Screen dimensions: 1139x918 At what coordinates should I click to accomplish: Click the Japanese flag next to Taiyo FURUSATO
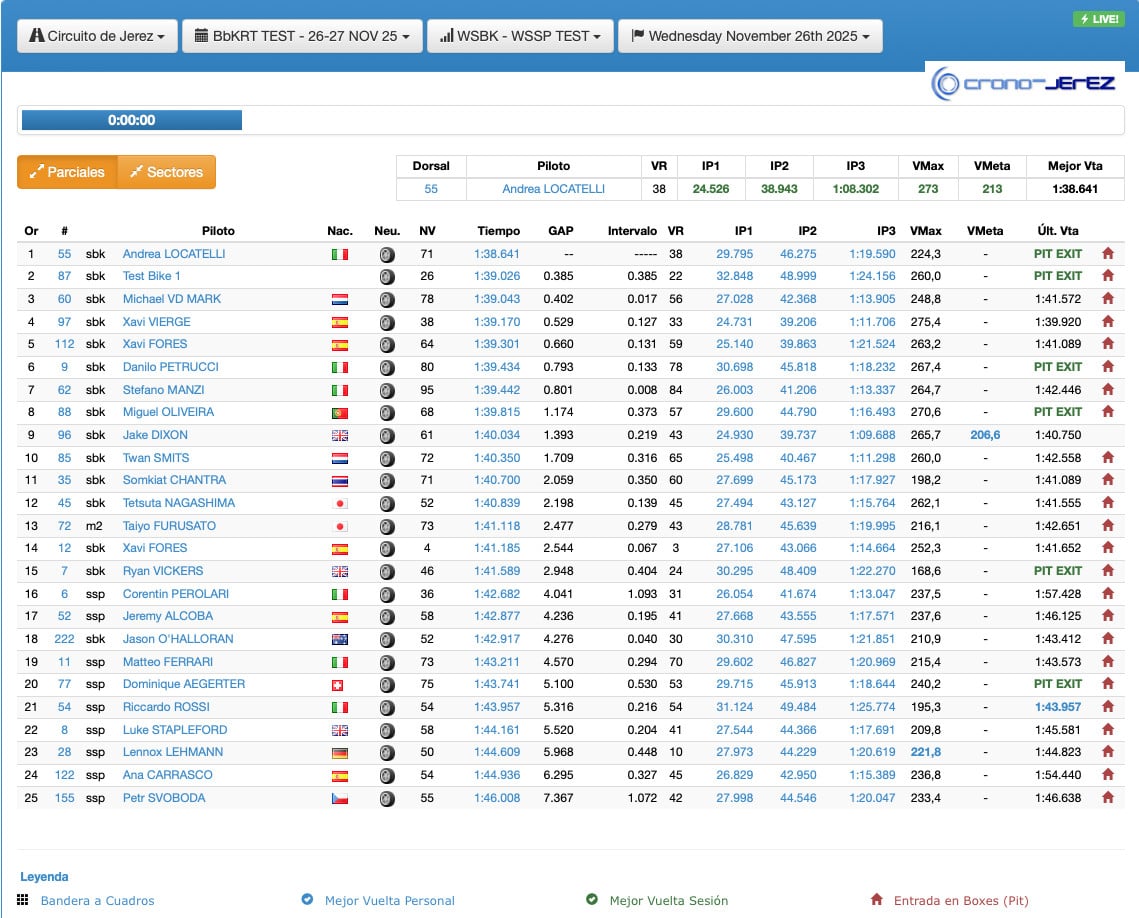point(339,526)
